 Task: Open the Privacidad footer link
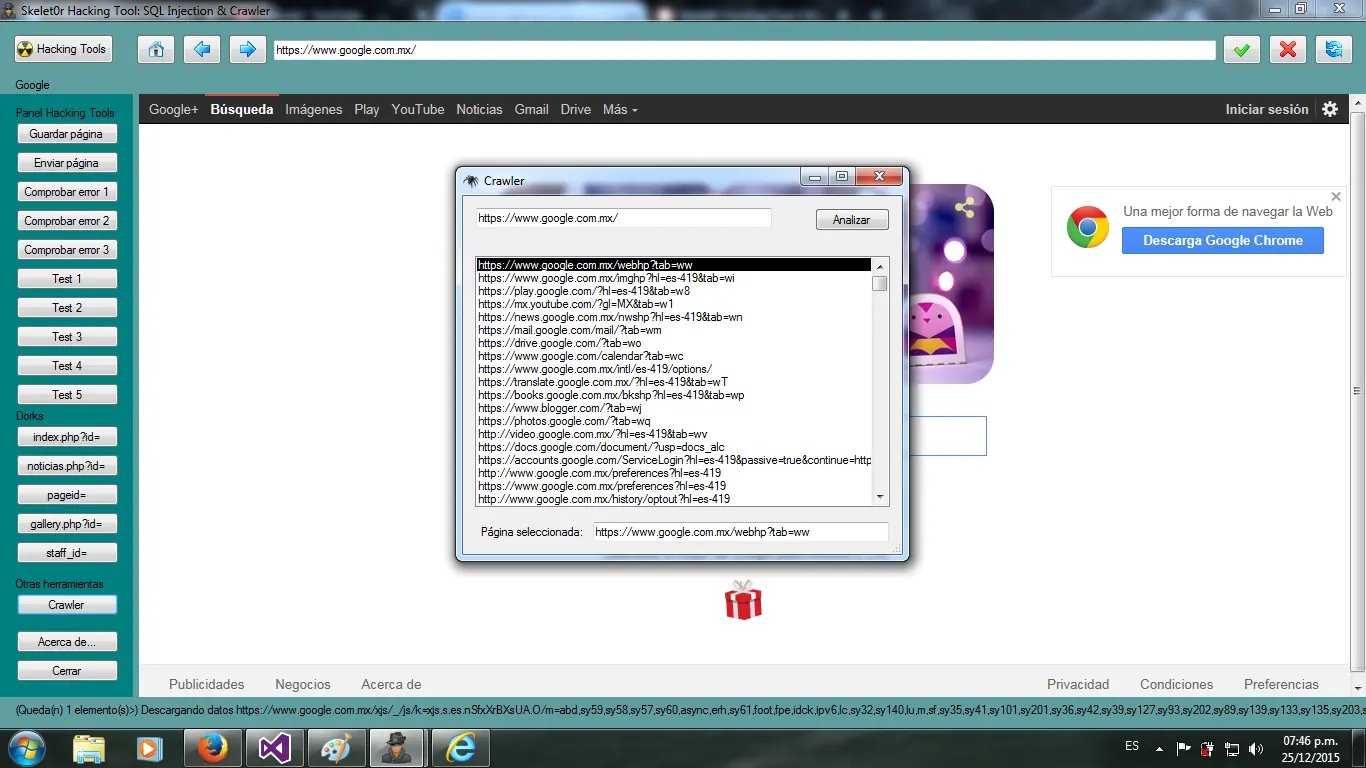click(1078, 684)
